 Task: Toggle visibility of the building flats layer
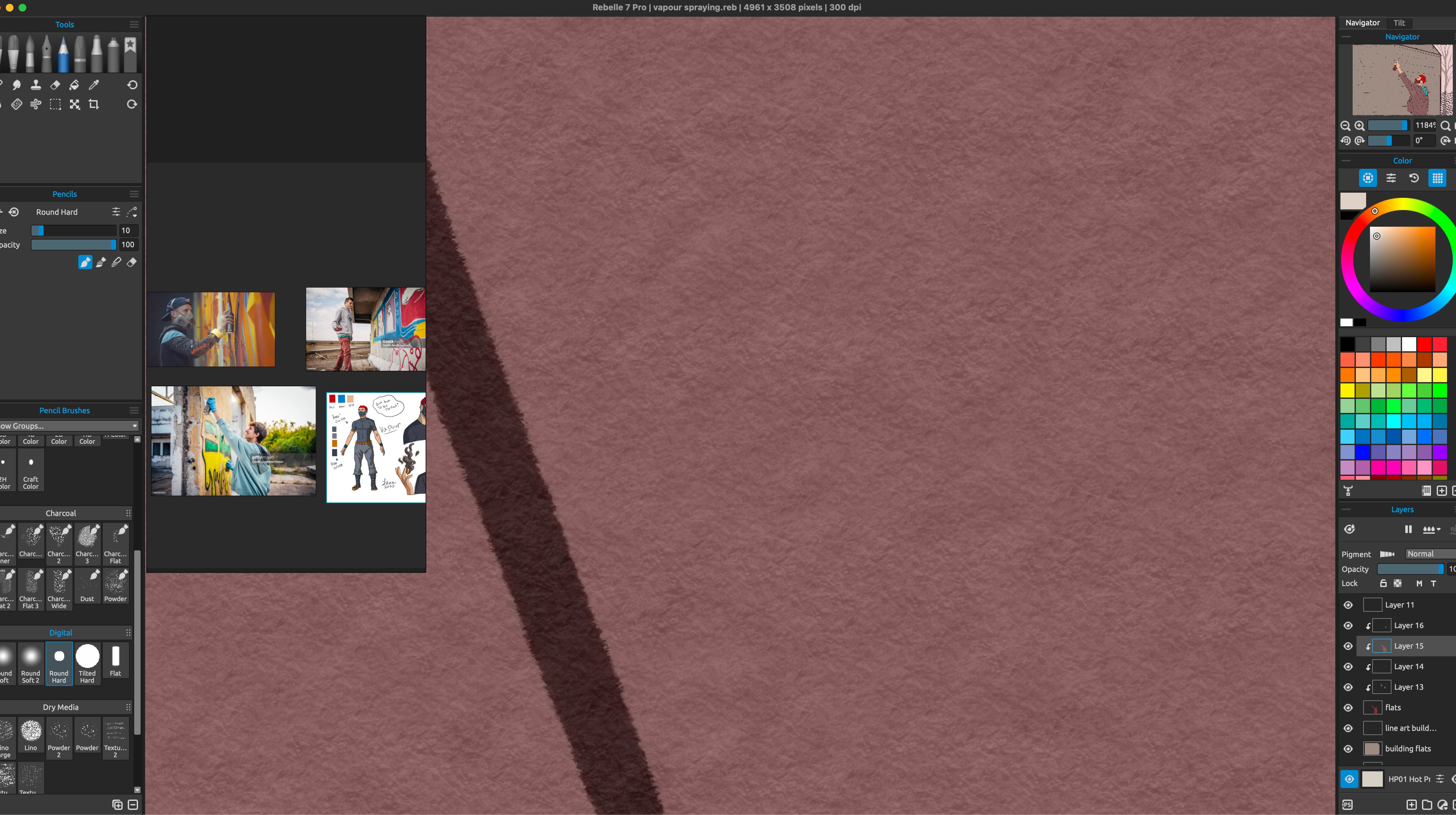click(x=1348, y=748)
